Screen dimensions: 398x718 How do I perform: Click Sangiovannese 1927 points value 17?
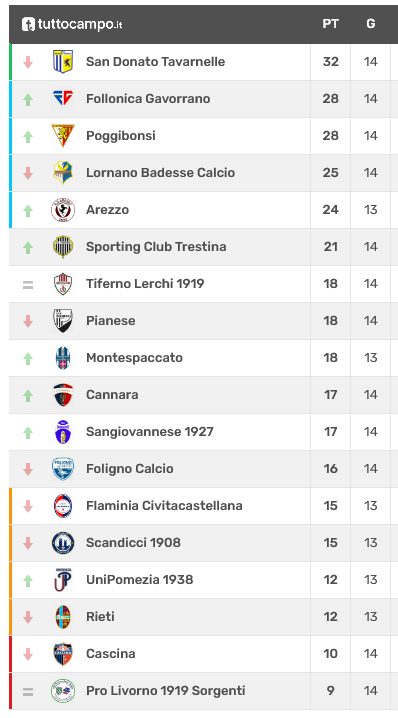[x=330, y=432]
